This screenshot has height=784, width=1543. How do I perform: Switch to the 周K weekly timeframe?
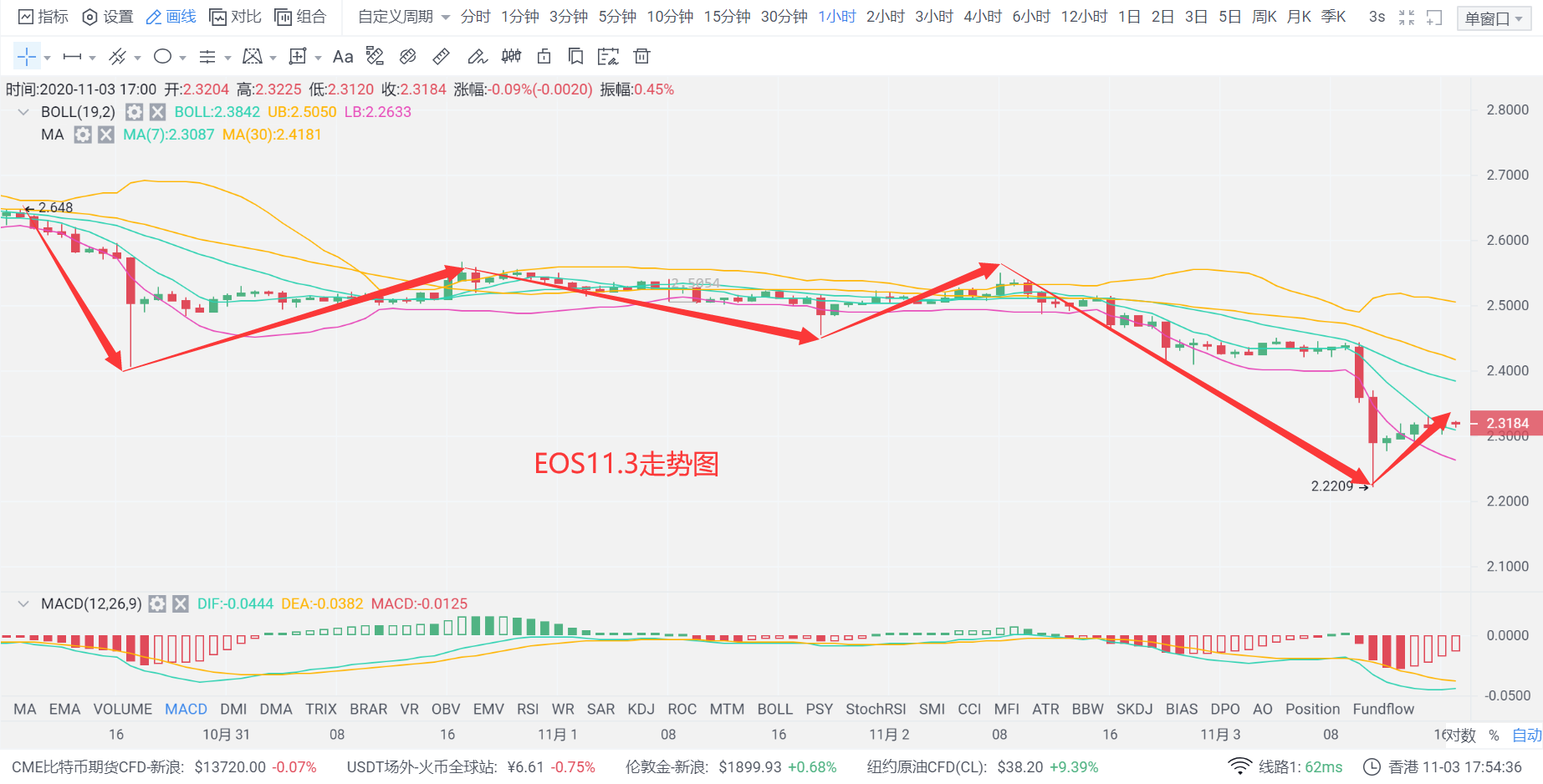(1265, 17)
